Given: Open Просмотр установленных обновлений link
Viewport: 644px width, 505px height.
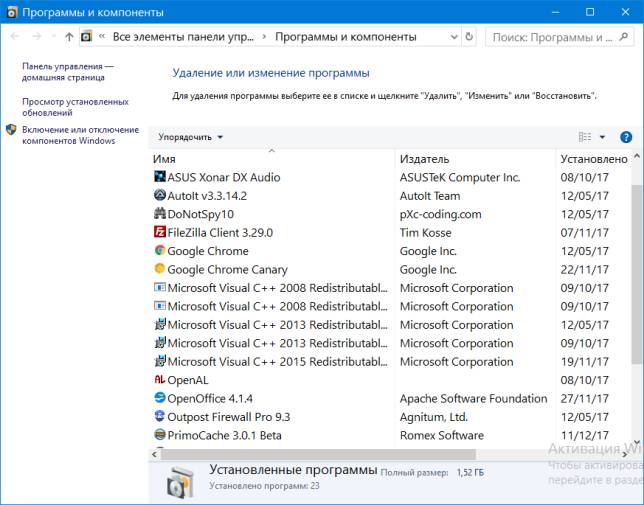Looking at the screenshot, I should pyautogui.click(x=75, y=107).
